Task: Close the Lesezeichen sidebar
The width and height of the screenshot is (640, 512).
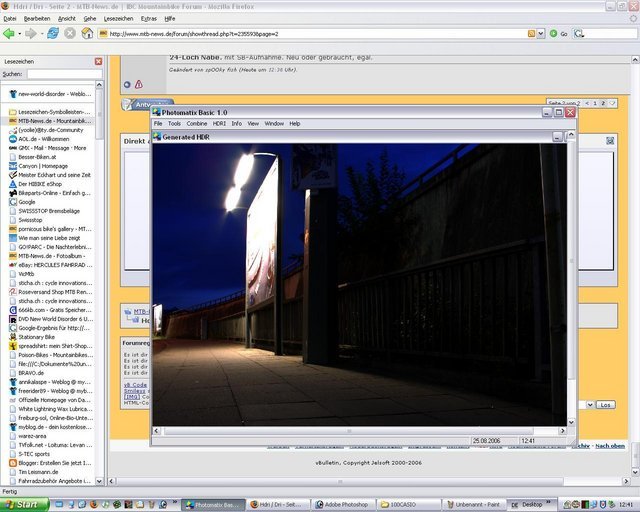Action: [98, 61]
